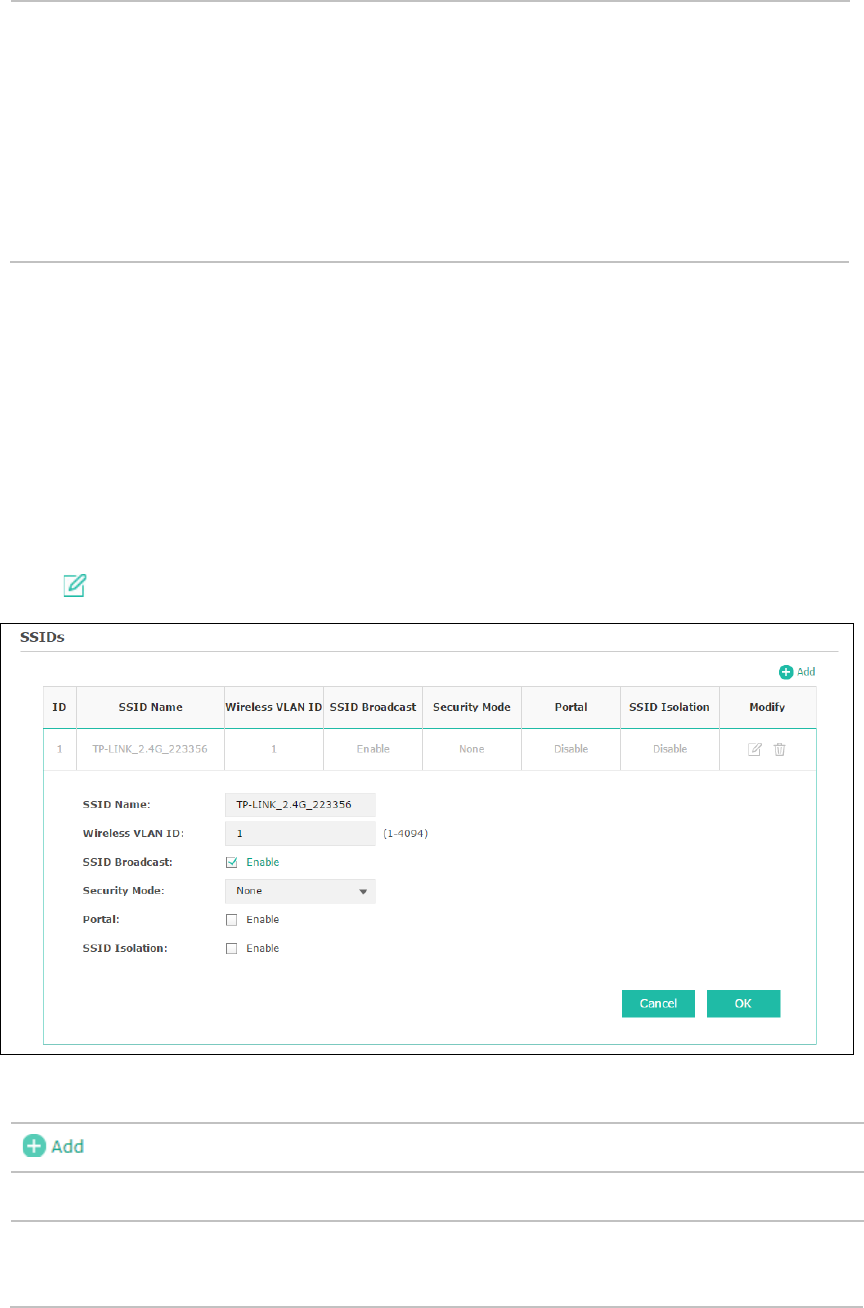Click the Portal column header
The width and height of the screenshot is (864, 1308).
pyautogui.click(x=570, y=707)
